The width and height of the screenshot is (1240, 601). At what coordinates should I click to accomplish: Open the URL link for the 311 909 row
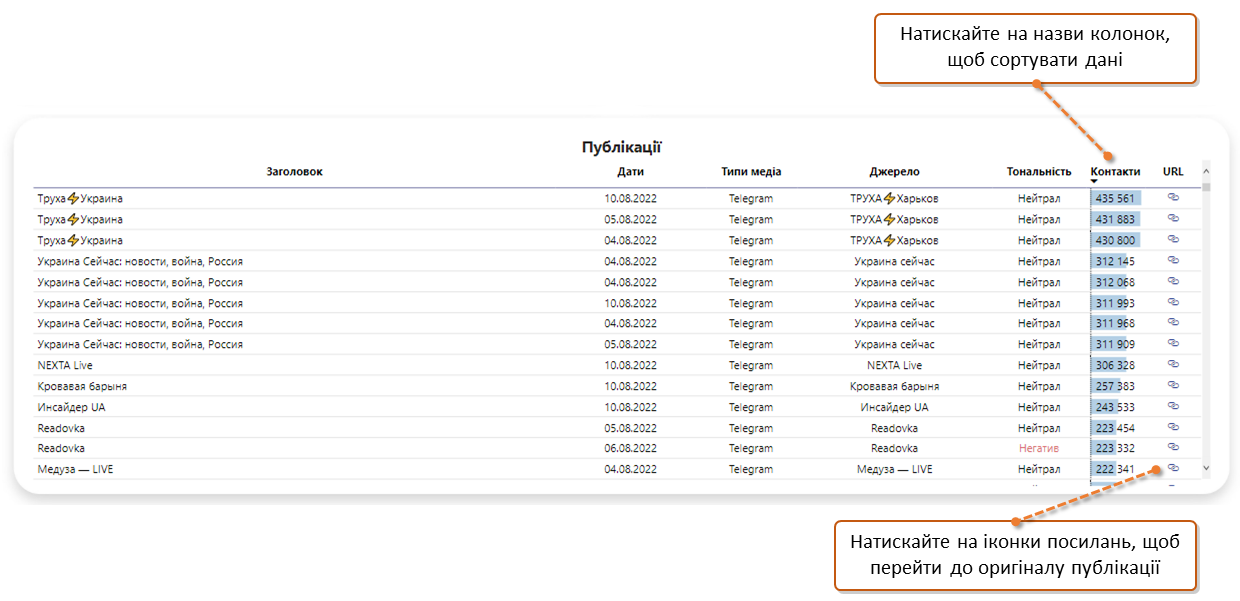pos(1173,344)
